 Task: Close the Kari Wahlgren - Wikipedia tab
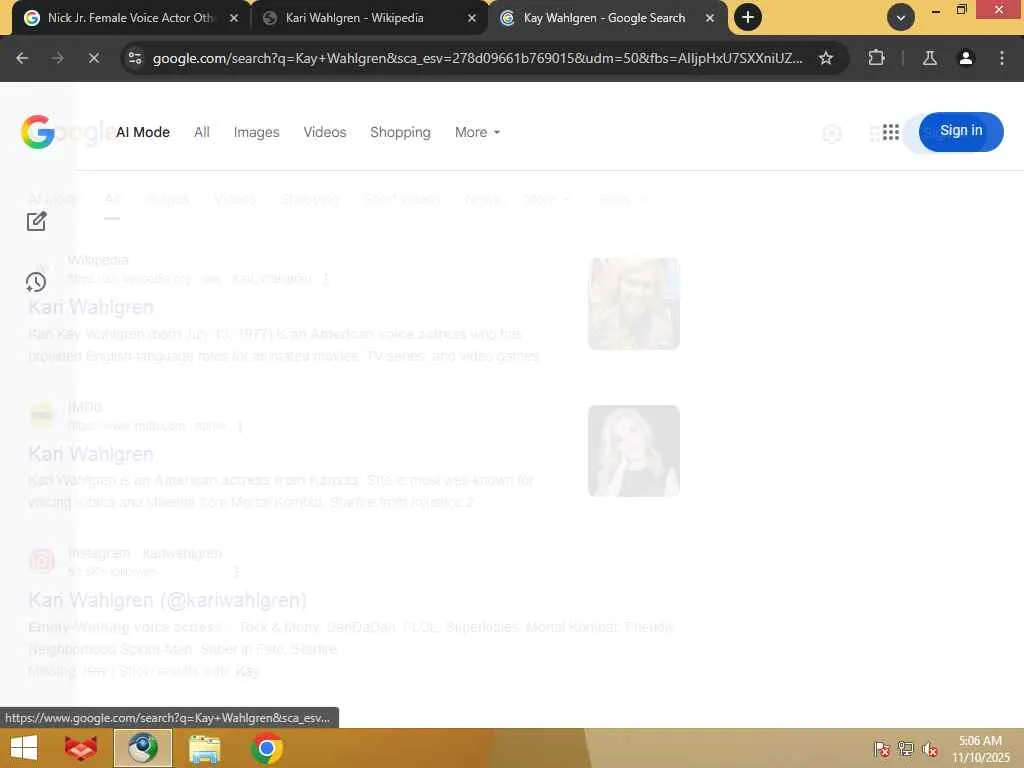click(472, 18)
